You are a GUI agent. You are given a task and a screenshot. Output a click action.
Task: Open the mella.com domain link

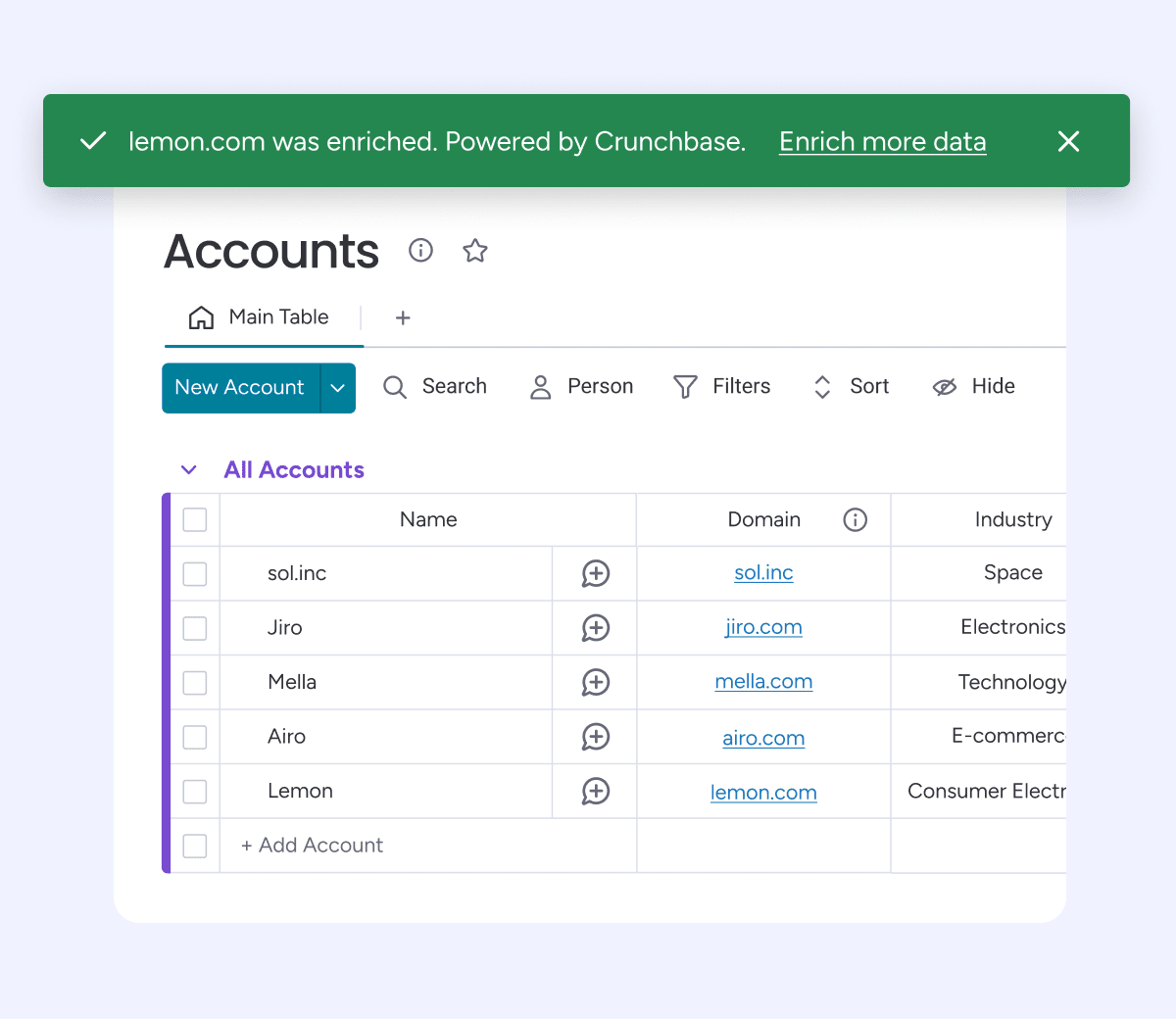pos(763,682)
